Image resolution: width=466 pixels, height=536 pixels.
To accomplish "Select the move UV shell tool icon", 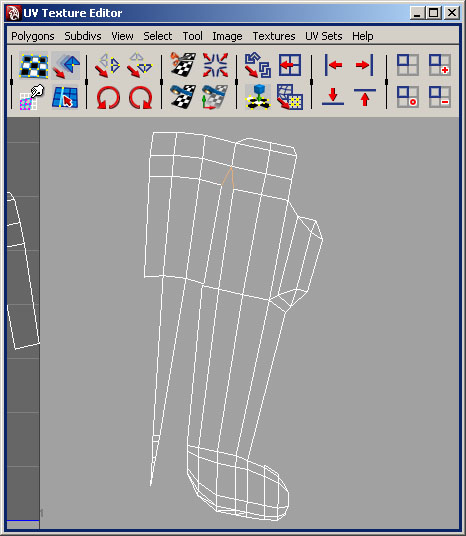I will click(x=65, y=65).
